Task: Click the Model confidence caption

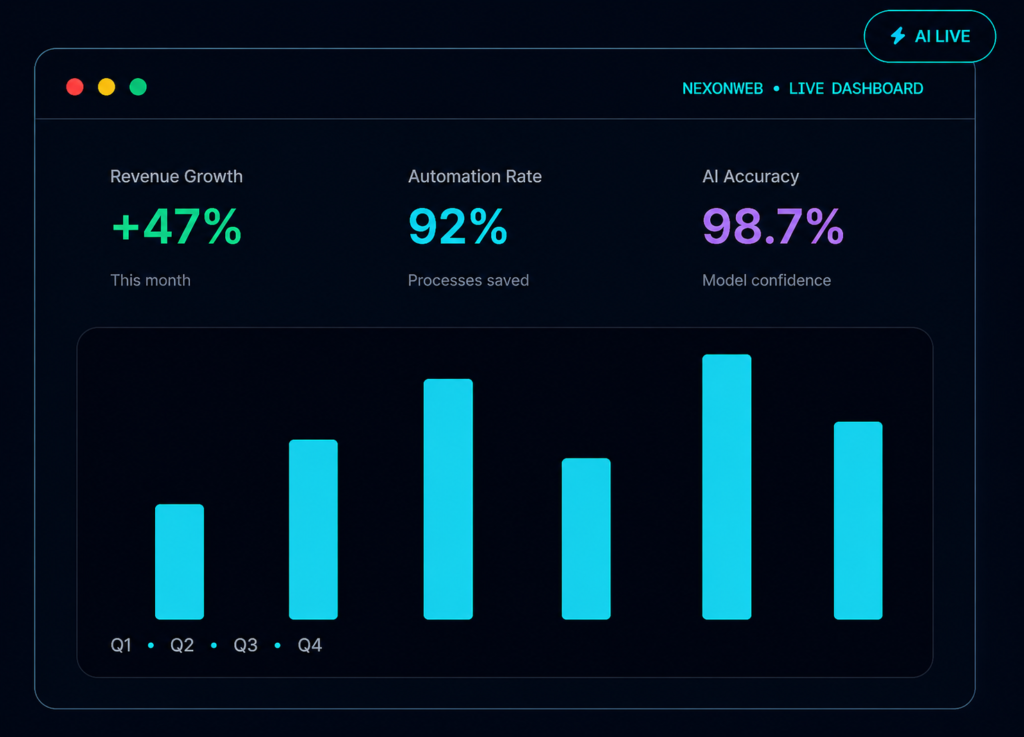Action: tap(767, 280)
